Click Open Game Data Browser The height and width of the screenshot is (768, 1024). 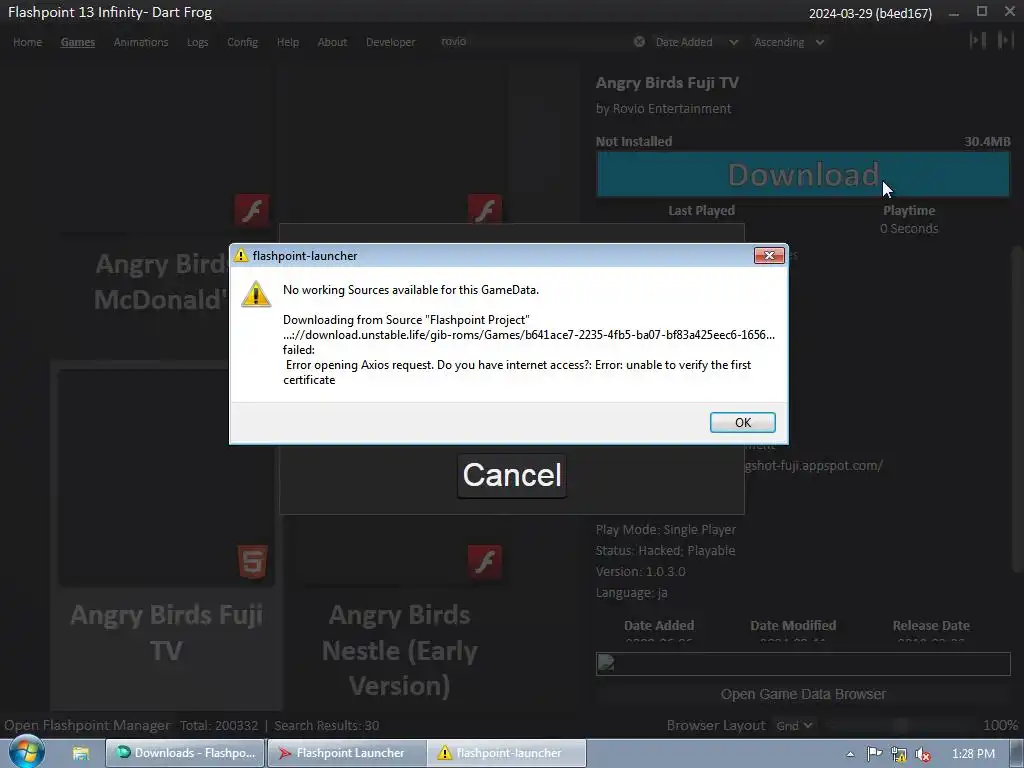pyautogui.click(x=803, y=694)
